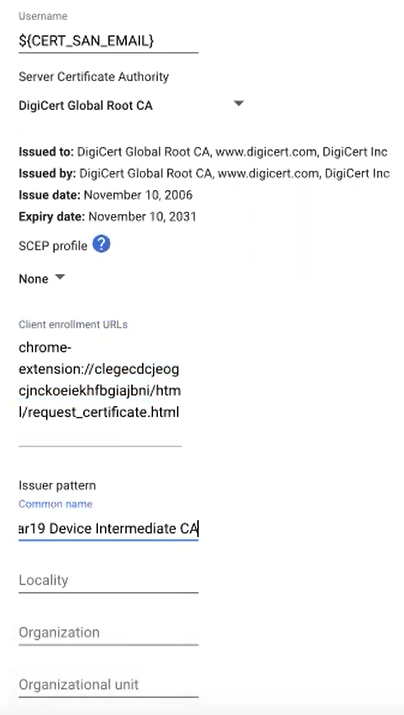Open the SCEP profile help icon
The height and width of the screenshot is (715, 404).
click(x=101, y=244)
